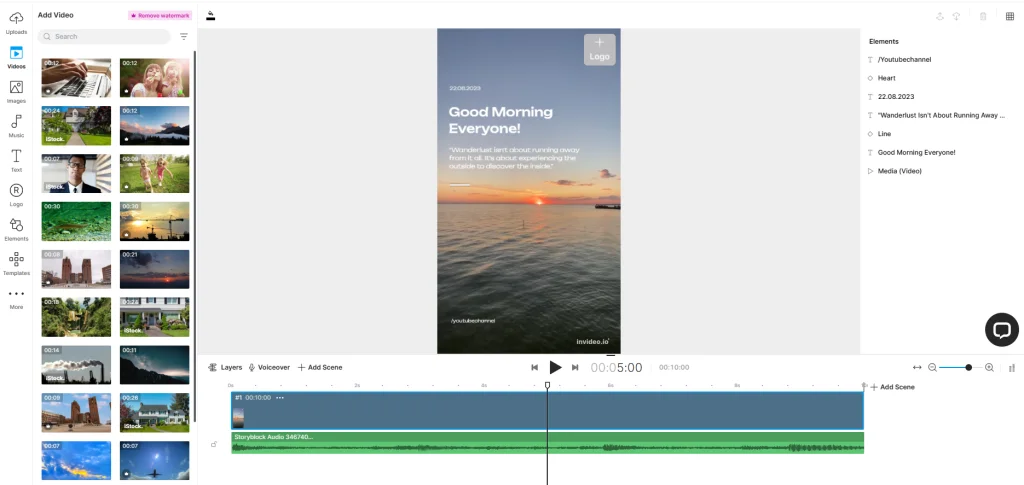Toggle the grid view icon
The height and width of the screenshot is (485, 1024).
tap(1010, 16)
